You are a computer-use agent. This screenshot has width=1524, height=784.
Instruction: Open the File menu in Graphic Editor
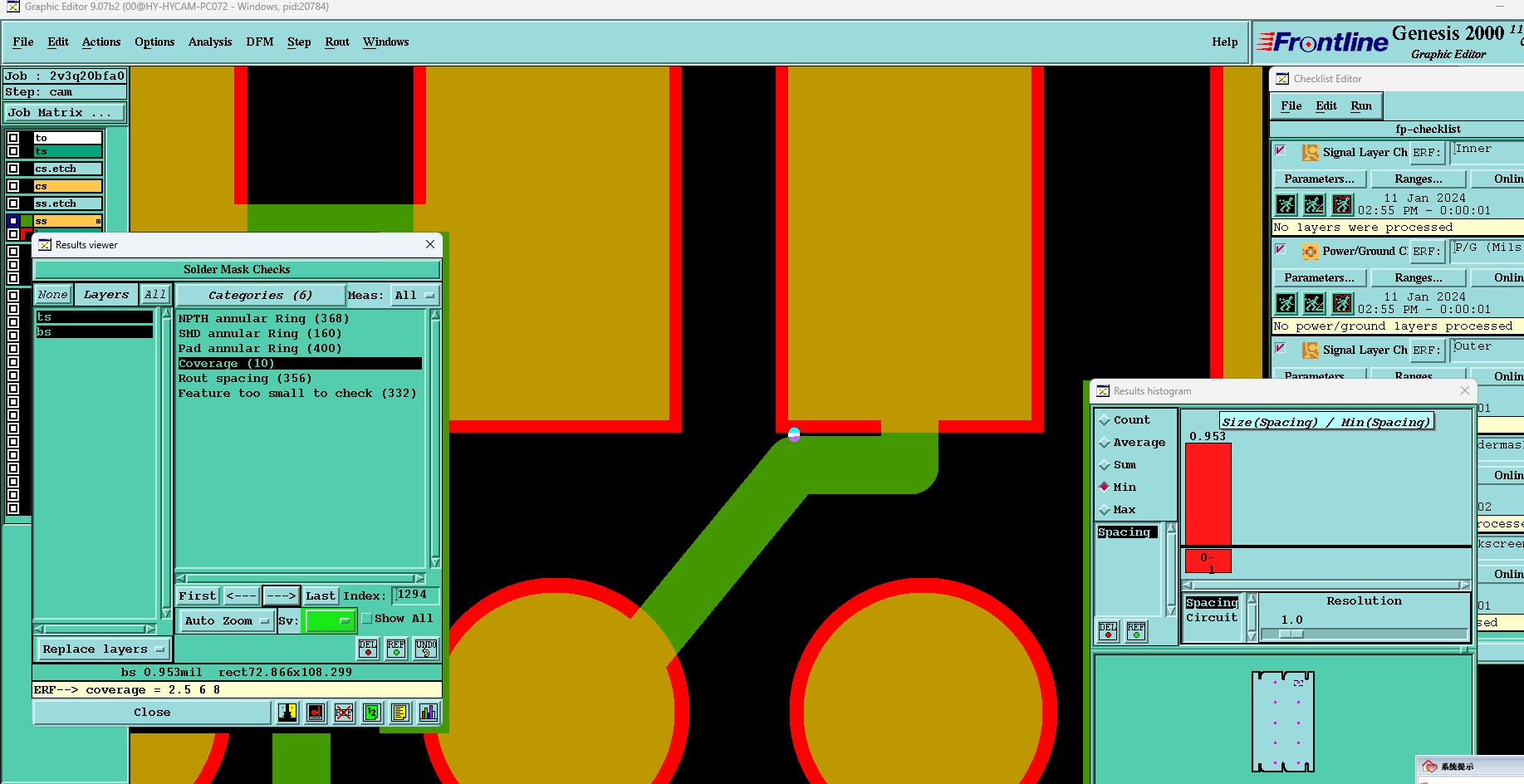(23, 42)
